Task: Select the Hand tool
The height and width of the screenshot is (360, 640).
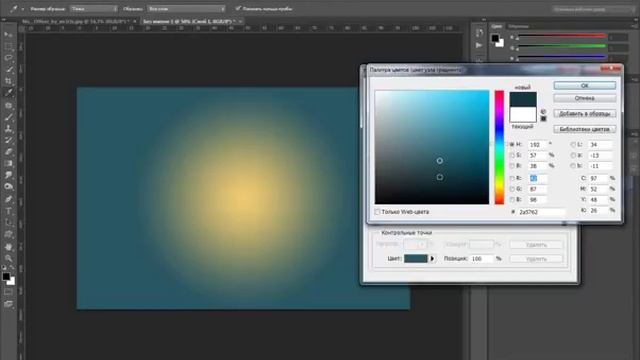Action: [8, 247]
